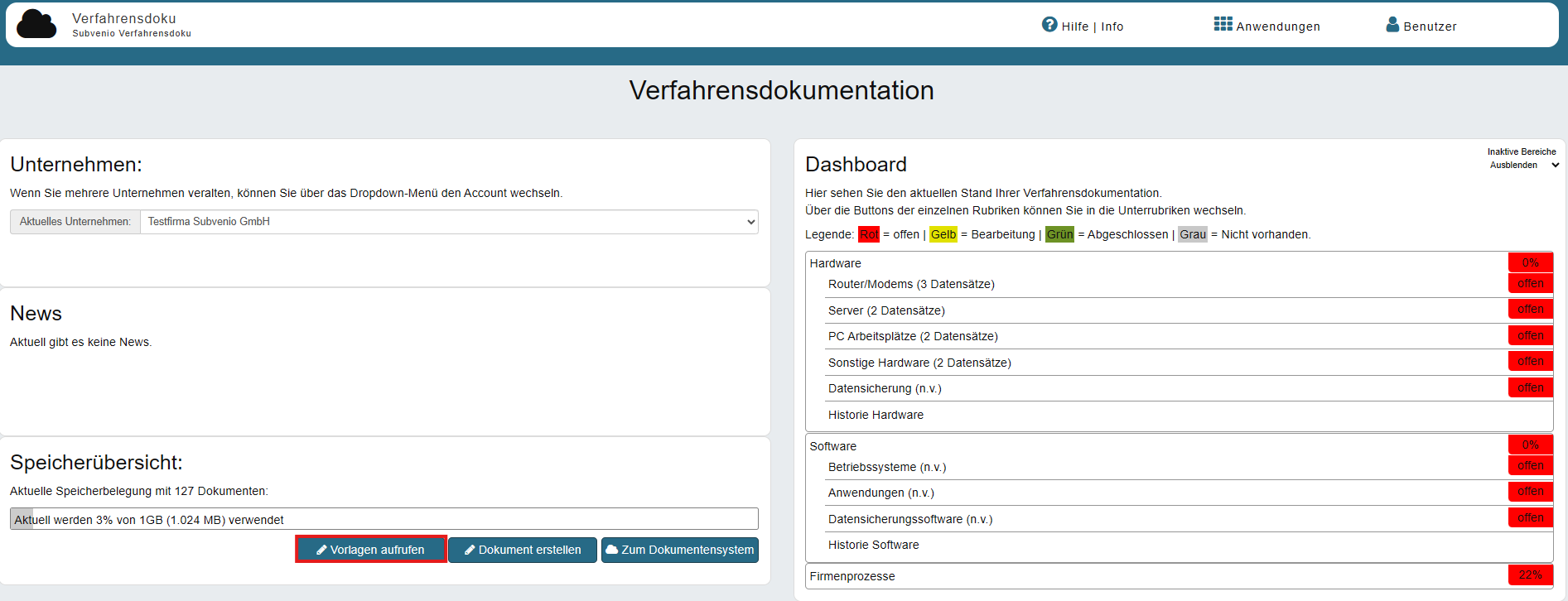Image resolution: width=1568 pixels, height=601 pixels.
Task: Click the yellow Gelb legend swatch
Action: click(943, 234)
